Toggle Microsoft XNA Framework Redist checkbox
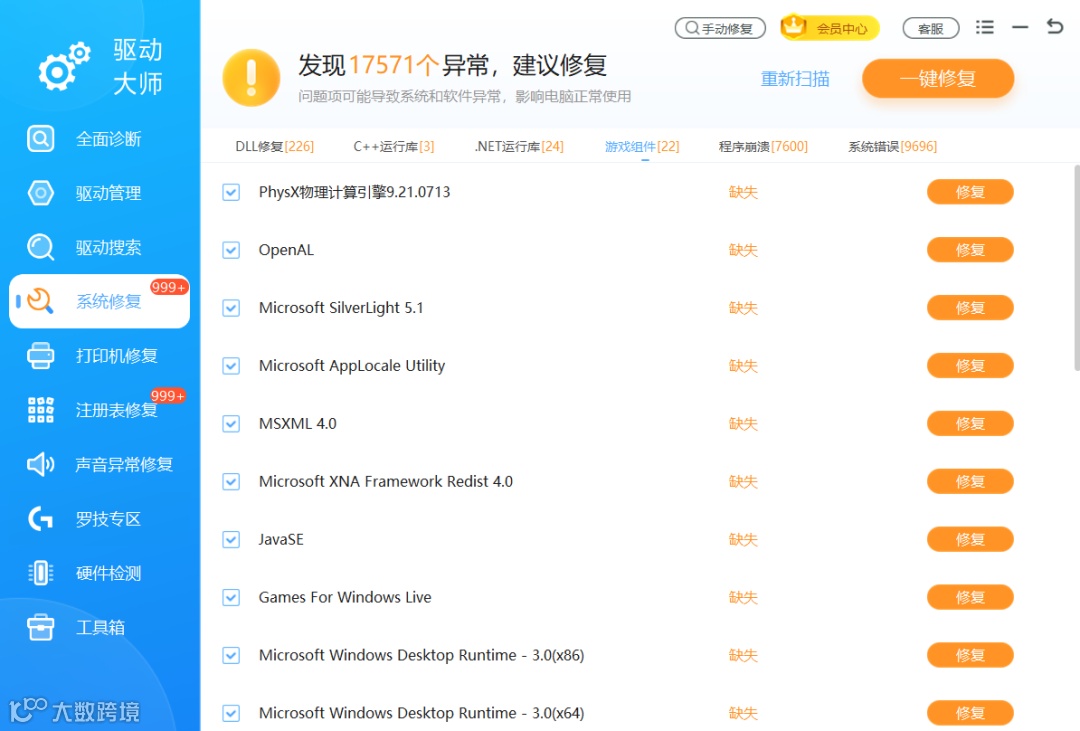The width and height of the screenshot is (1080, 731). [x=231, y=482]
